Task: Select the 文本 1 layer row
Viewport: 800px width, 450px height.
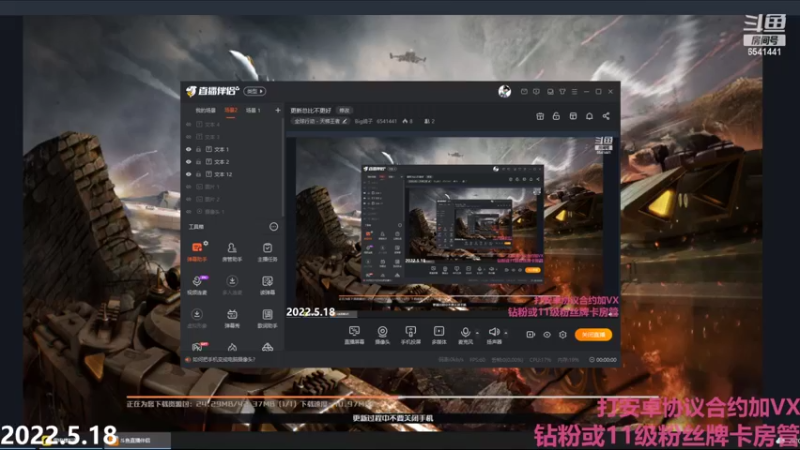Action: pos(233,149)
